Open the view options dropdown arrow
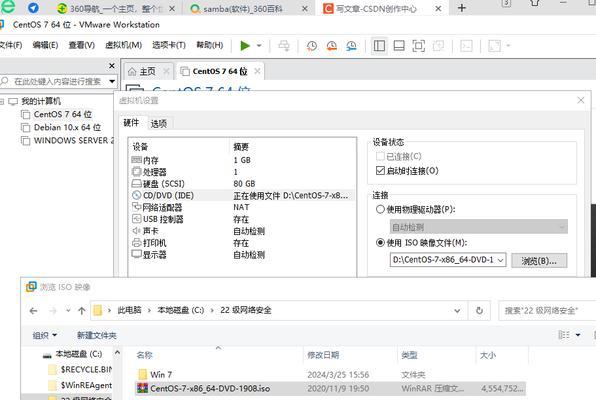 coord(578,335)
